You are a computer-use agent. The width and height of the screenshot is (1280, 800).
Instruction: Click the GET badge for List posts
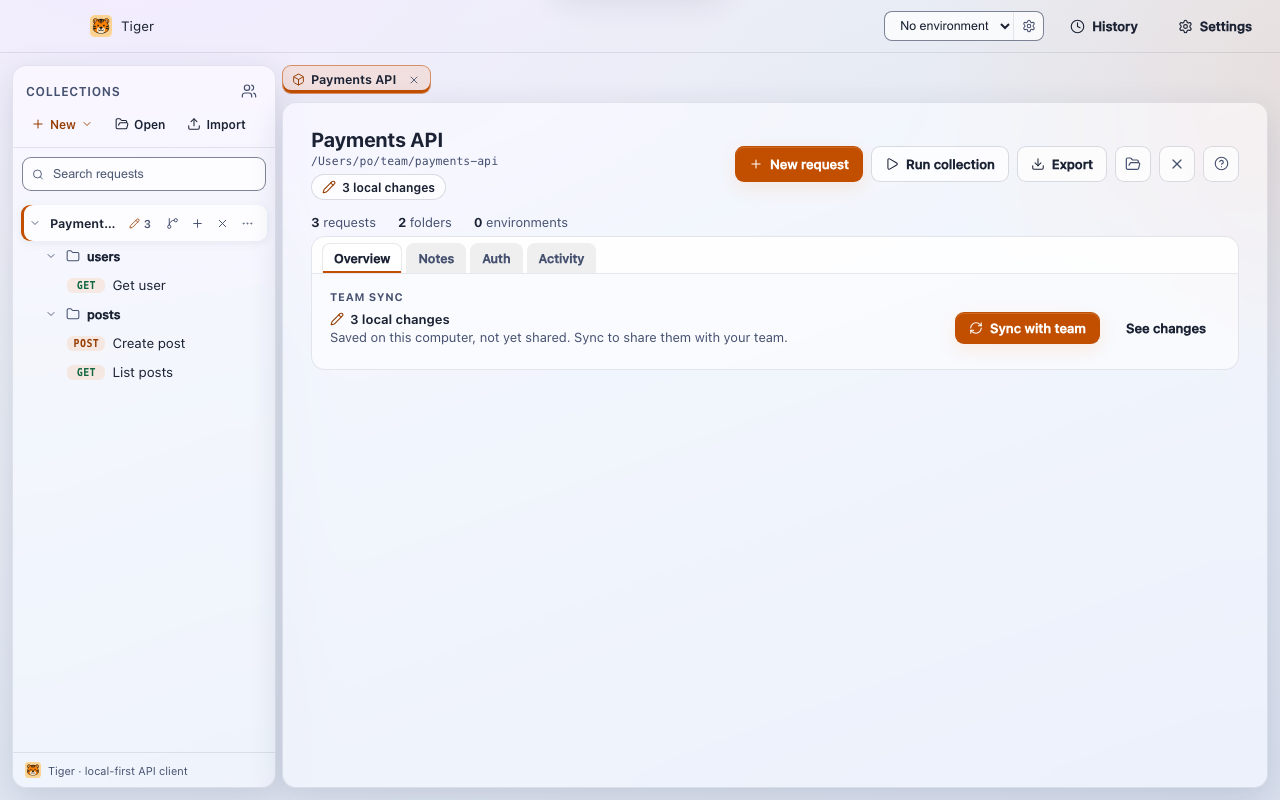87,372
